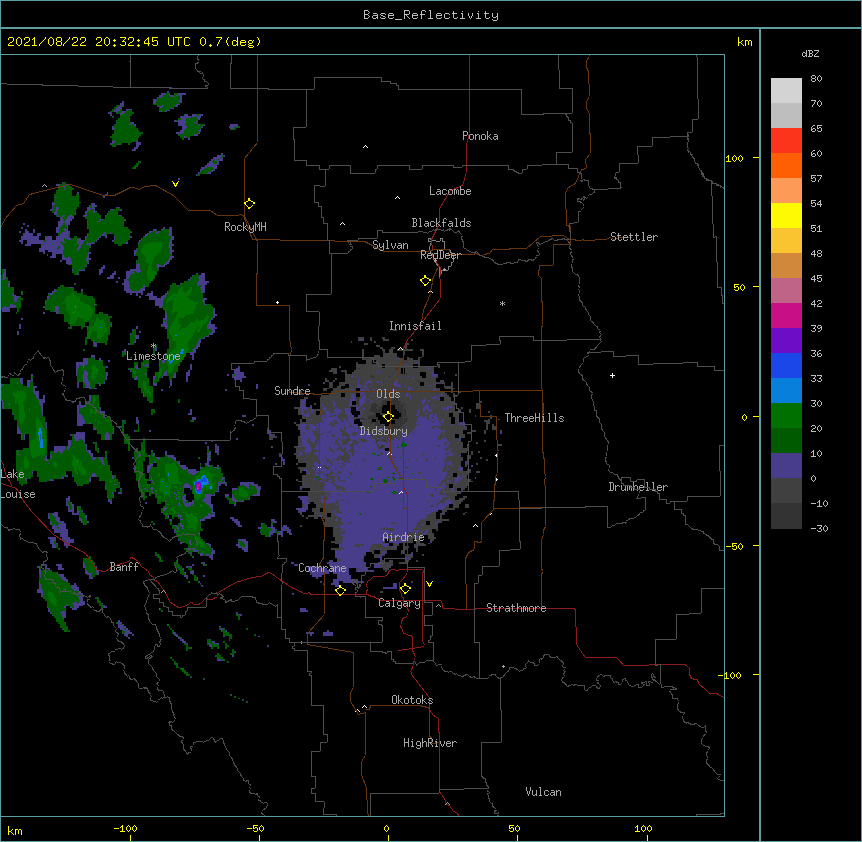This screenshot has height=842, width=862.
Task: Click the km unit label at top right
Action: click(x=745, y=42)
